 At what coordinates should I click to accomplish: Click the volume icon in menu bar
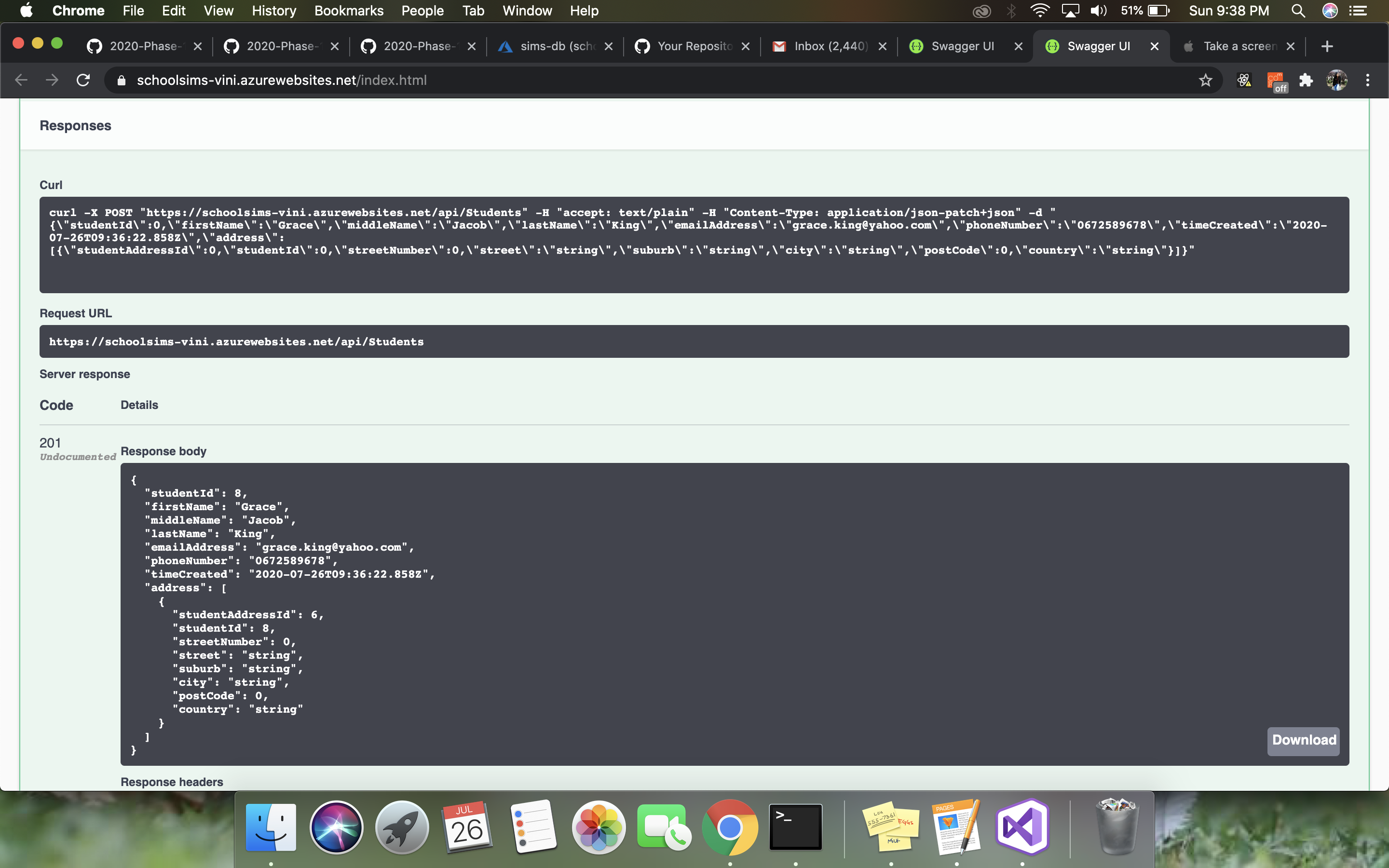(1098, 10)
